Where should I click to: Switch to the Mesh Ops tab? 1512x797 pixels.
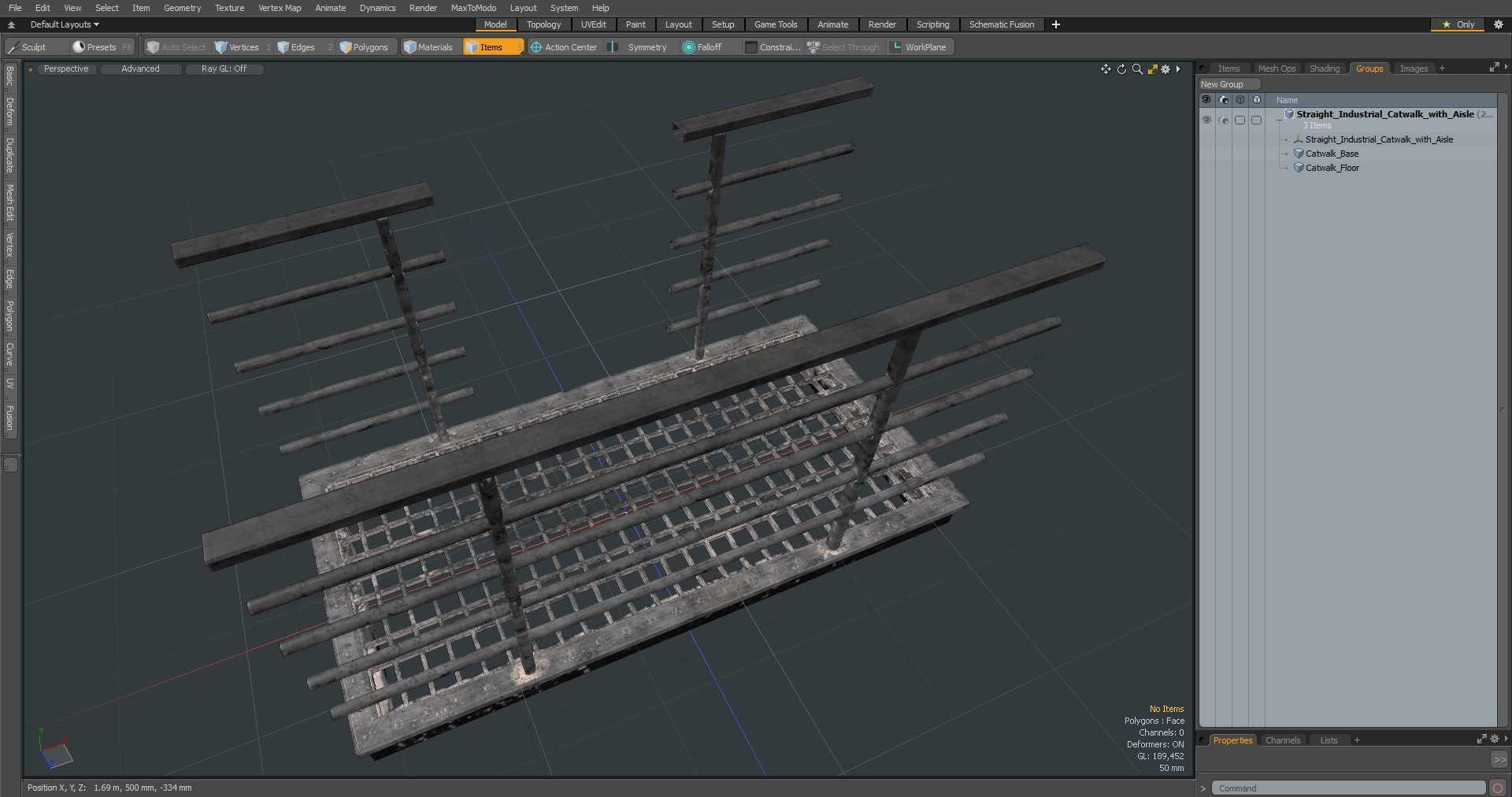[1277, 69]
